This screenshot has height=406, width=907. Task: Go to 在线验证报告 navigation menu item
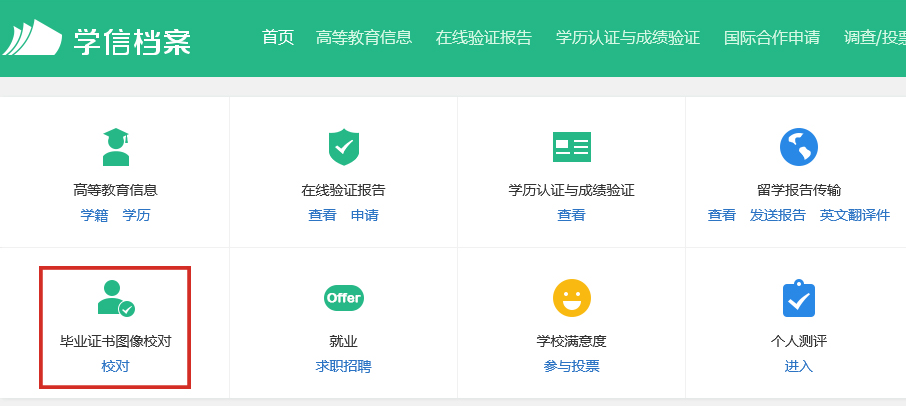[483, 38]
